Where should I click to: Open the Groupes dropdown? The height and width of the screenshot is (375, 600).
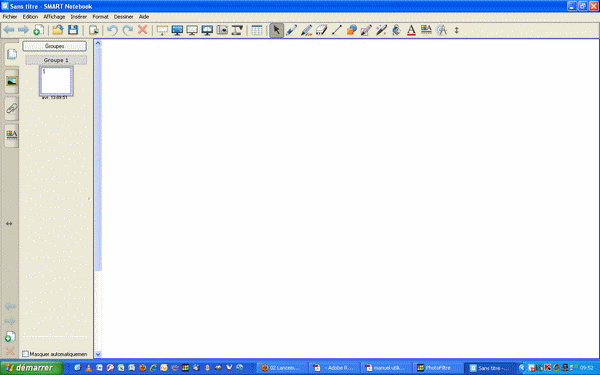pyautogui.click(x=55, y=46)
